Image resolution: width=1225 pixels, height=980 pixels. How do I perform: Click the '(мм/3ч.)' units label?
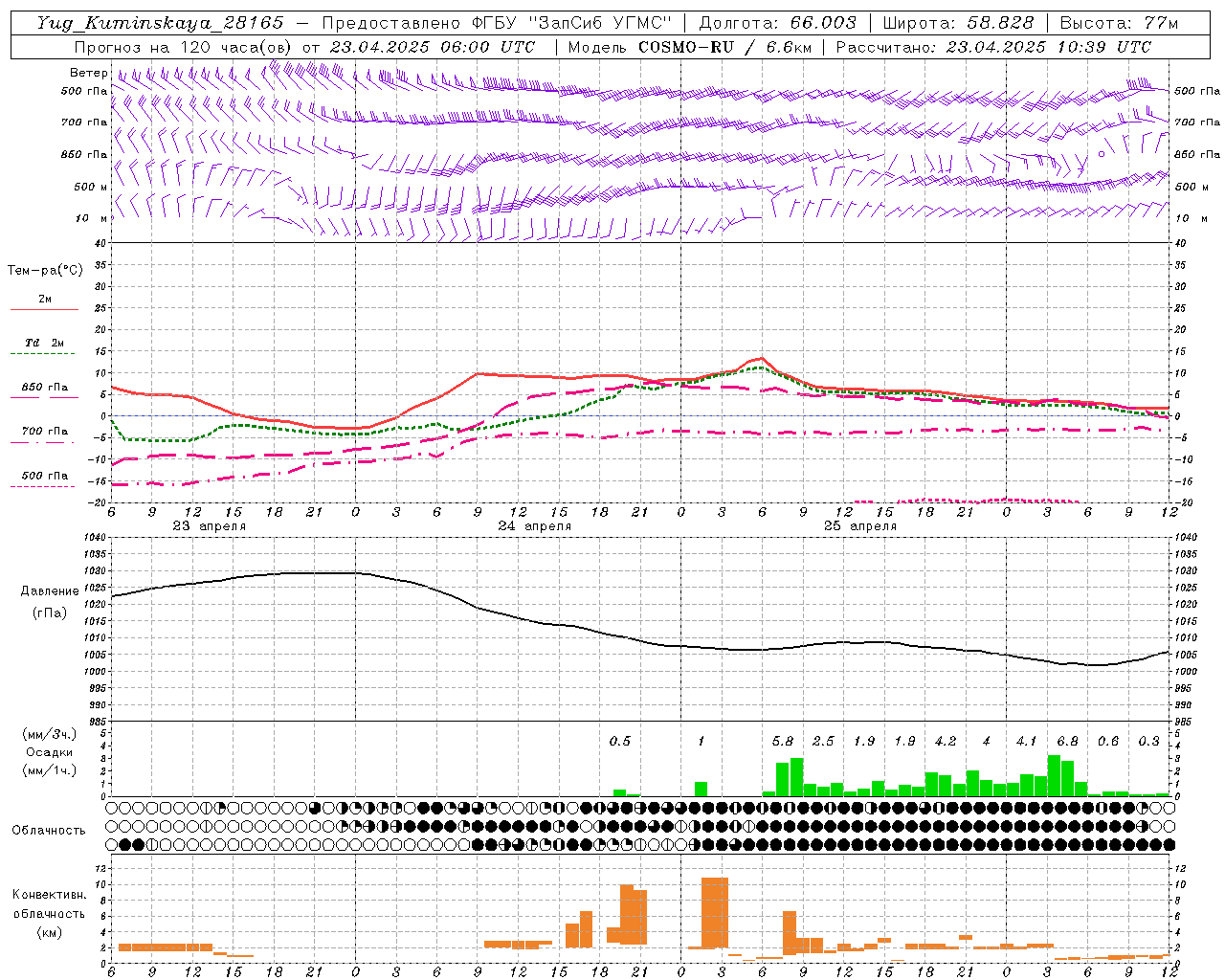point(49,734)
